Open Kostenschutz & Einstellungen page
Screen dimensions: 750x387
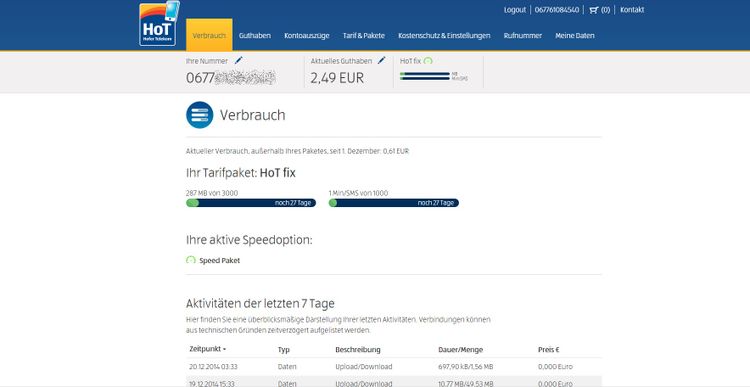coord(444,35)
